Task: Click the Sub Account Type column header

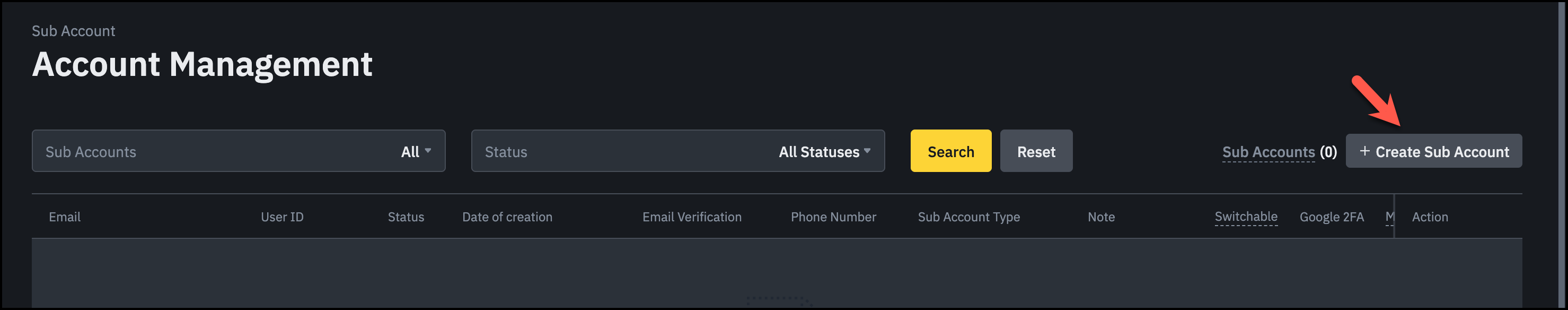Action: [x=968, y=218]
